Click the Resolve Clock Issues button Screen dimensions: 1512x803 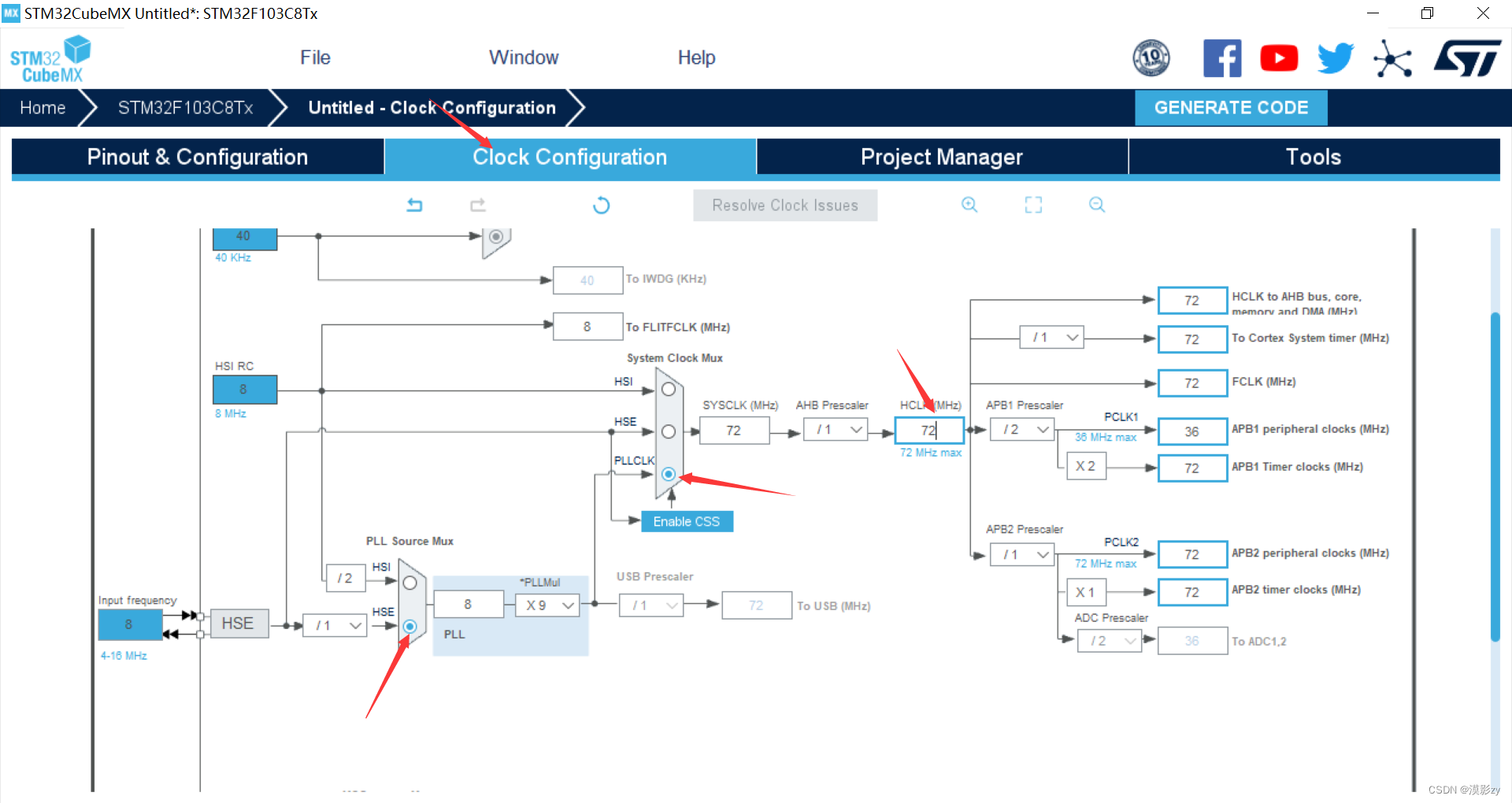tap(785, 205)
